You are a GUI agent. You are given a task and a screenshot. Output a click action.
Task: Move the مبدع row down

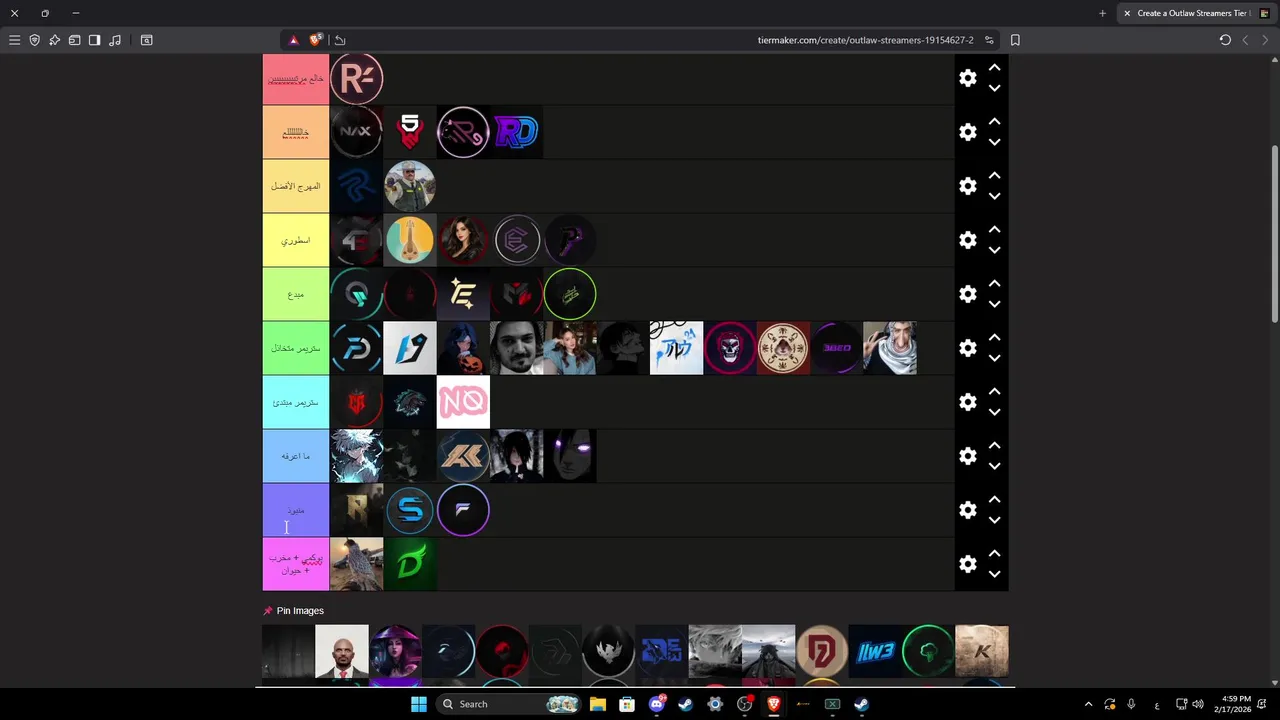[994, 305]
